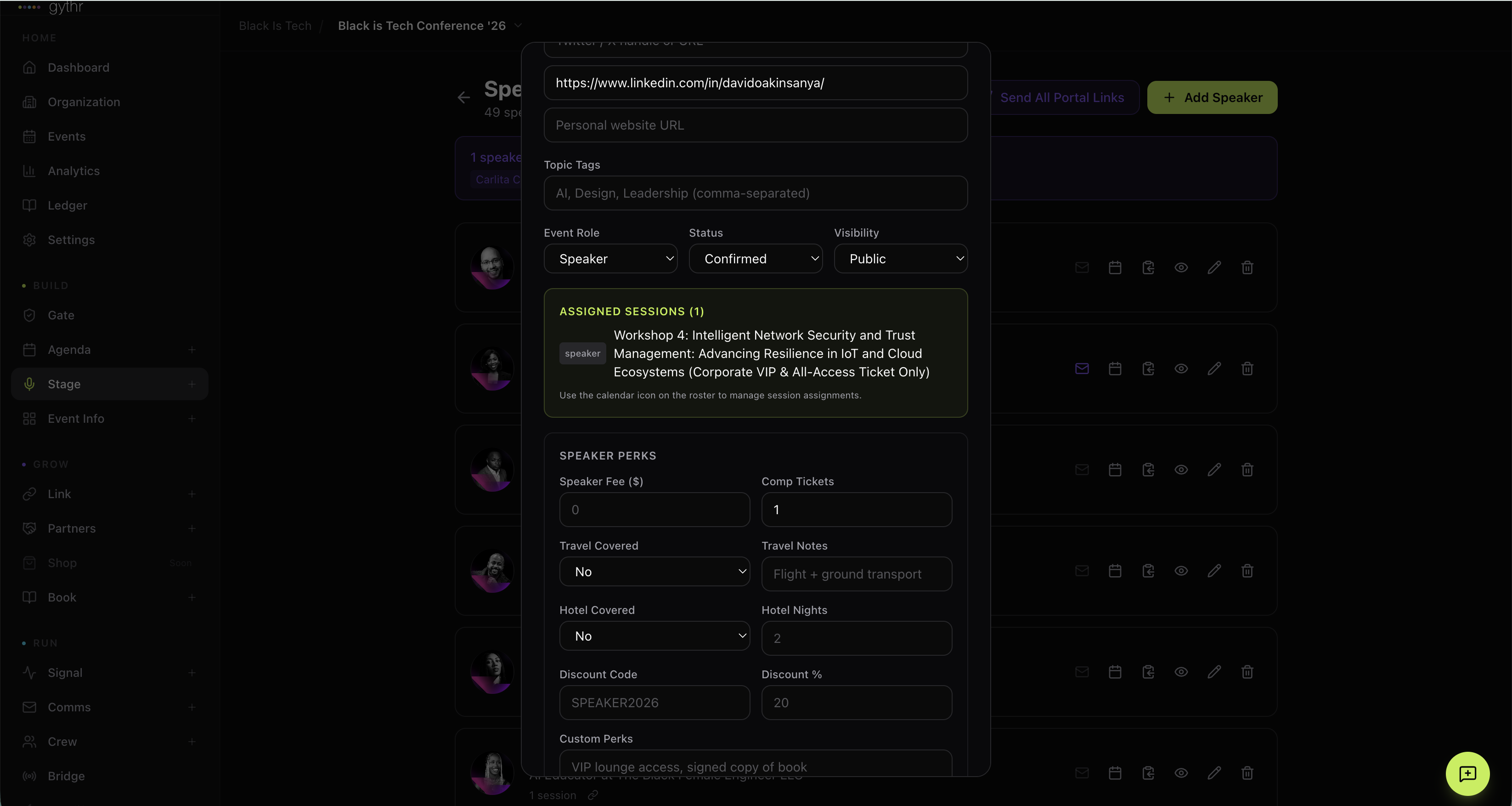The width and height of the screenshot is (1512, 806).
Task: Navigate to Black Is Tech breadcrumb
Action: tap(275, 25)
